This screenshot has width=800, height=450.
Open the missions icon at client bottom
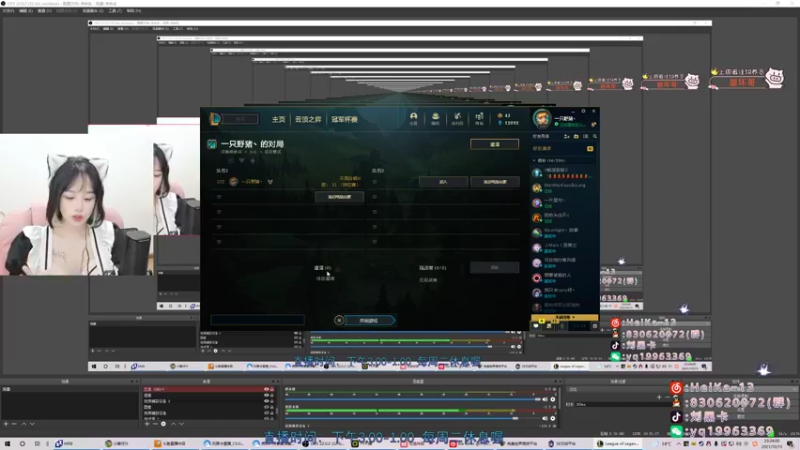[549, 326]
